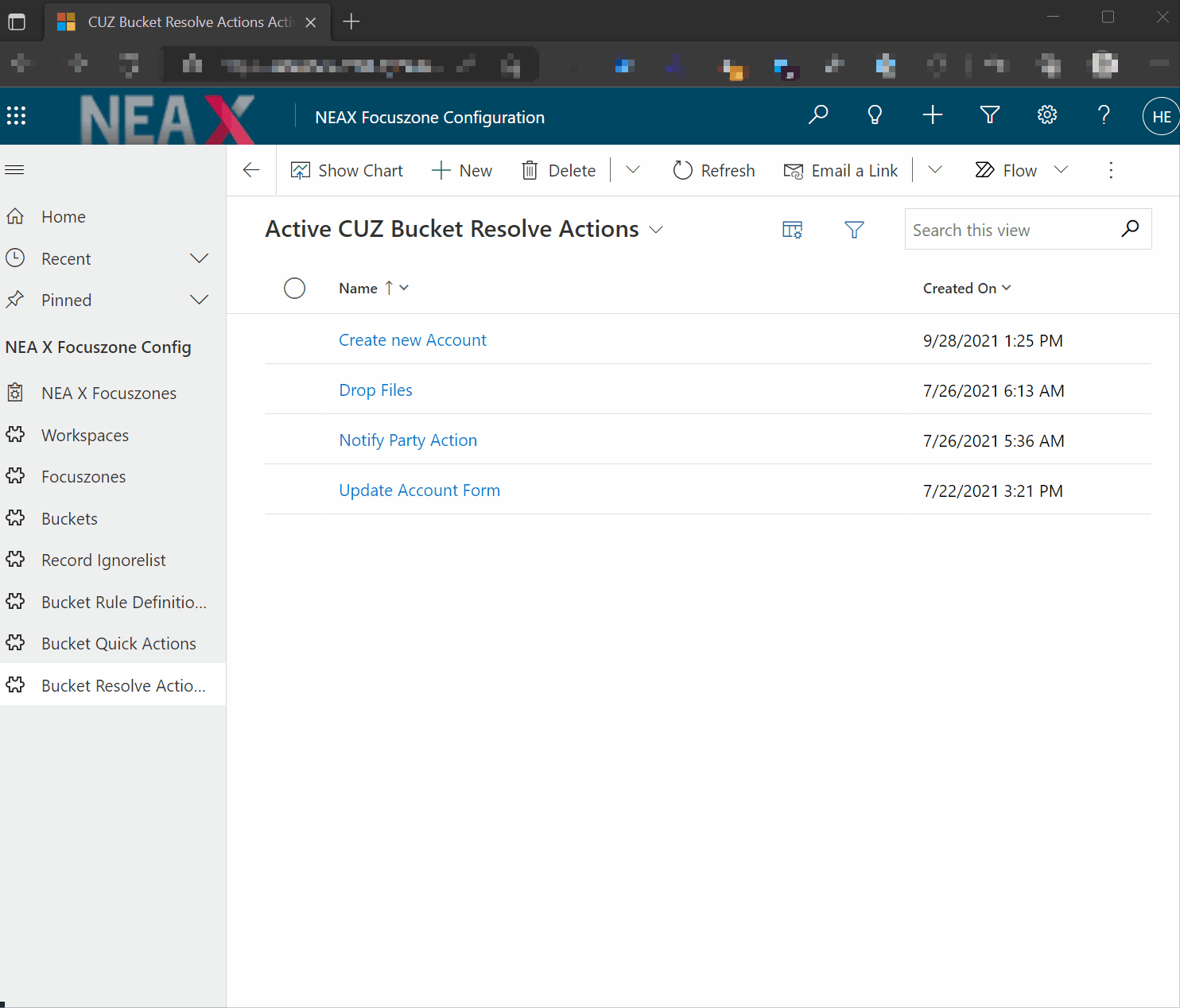Select Bucket Quick Actions in the sidebar
The width and height of the screenshot is (1180, 1008).
pos(118,643)
